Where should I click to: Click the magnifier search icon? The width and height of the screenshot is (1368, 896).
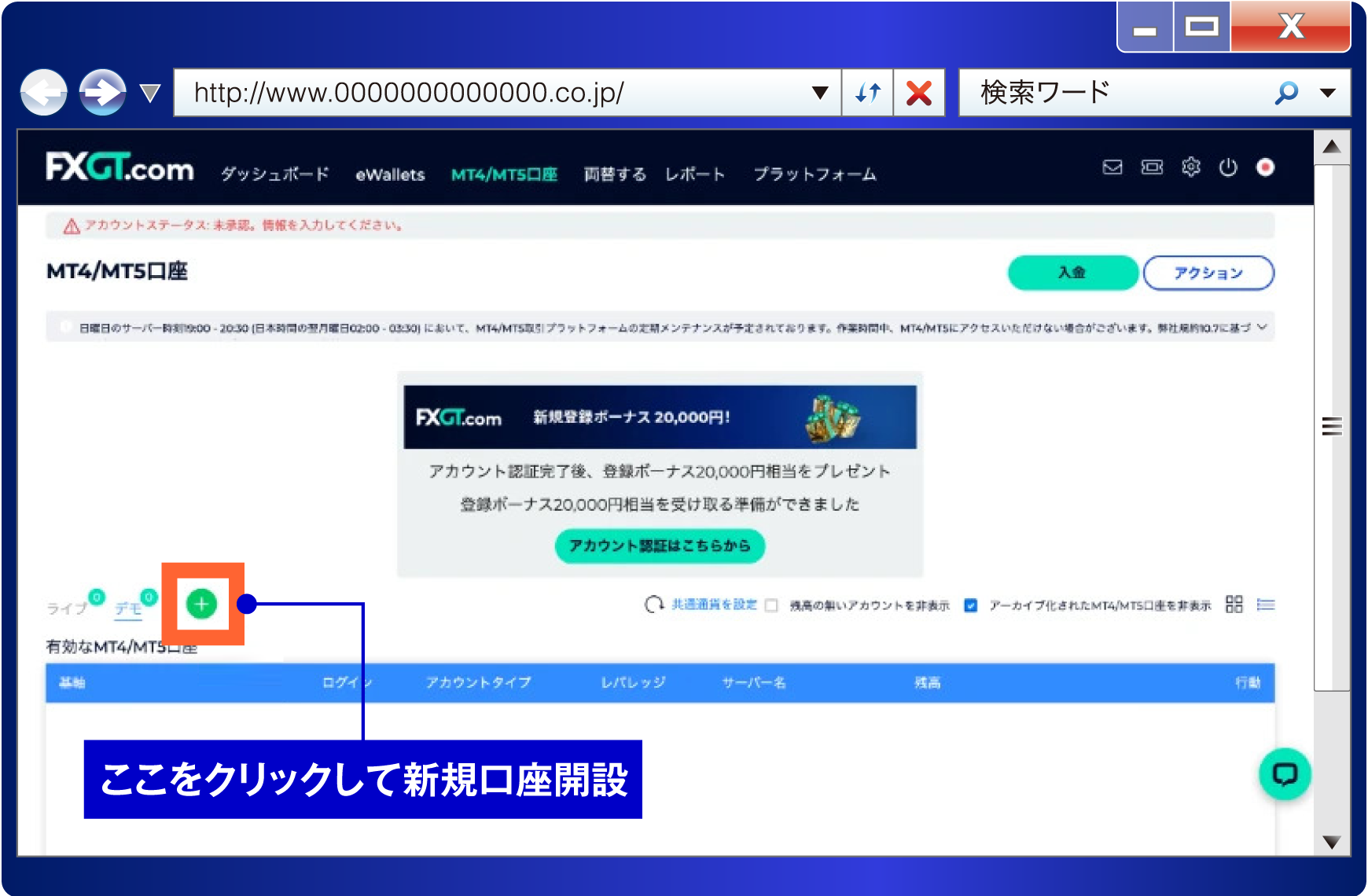coord(1286,93)
